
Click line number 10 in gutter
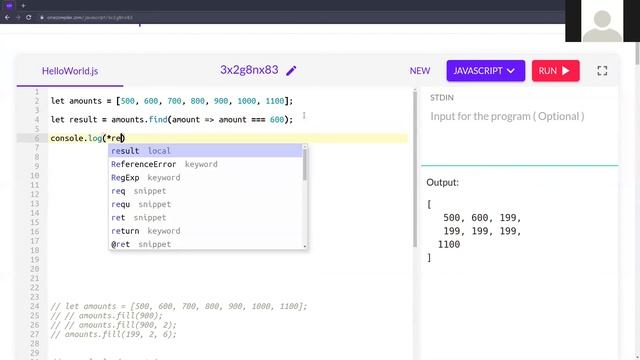(x=34, y=176)
